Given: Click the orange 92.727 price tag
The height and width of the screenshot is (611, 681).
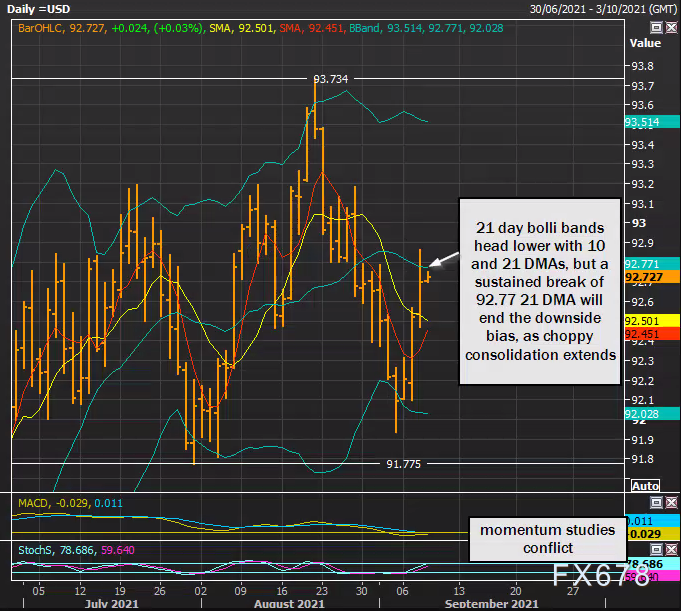Looking at the screenshot, I should pyautogui.click(x=642, y=277).
